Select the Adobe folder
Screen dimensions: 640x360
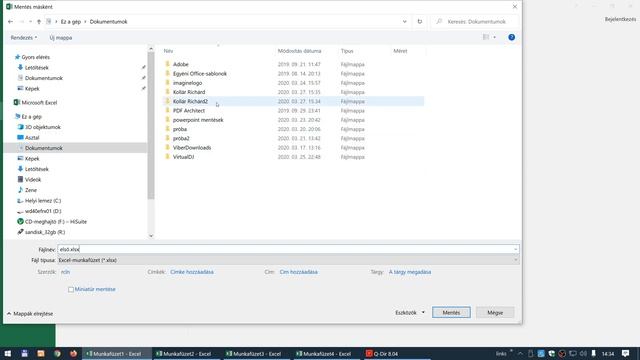(x=180, y=64)
